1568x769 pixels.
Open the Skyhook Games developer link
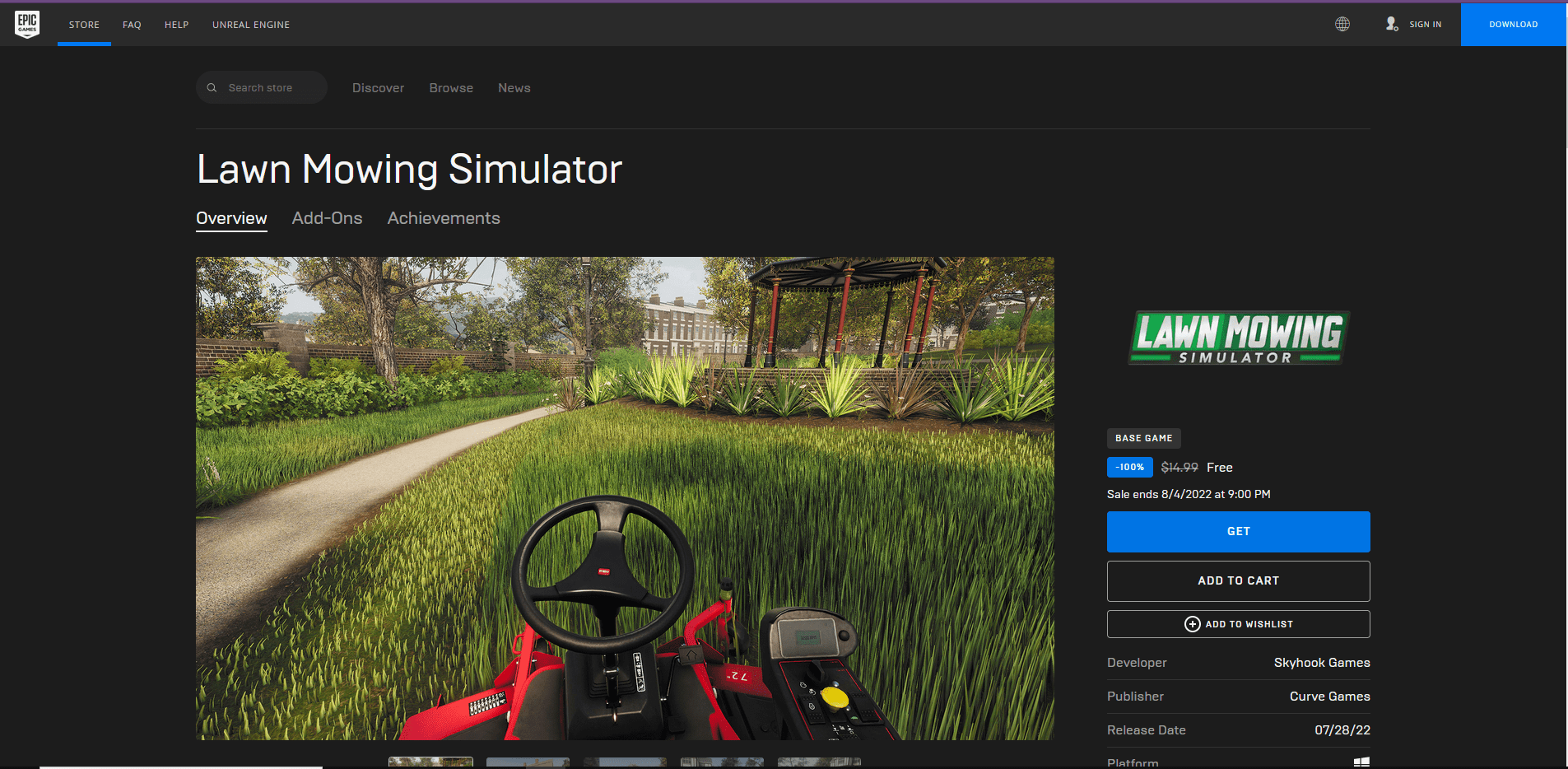point(1322,663)
